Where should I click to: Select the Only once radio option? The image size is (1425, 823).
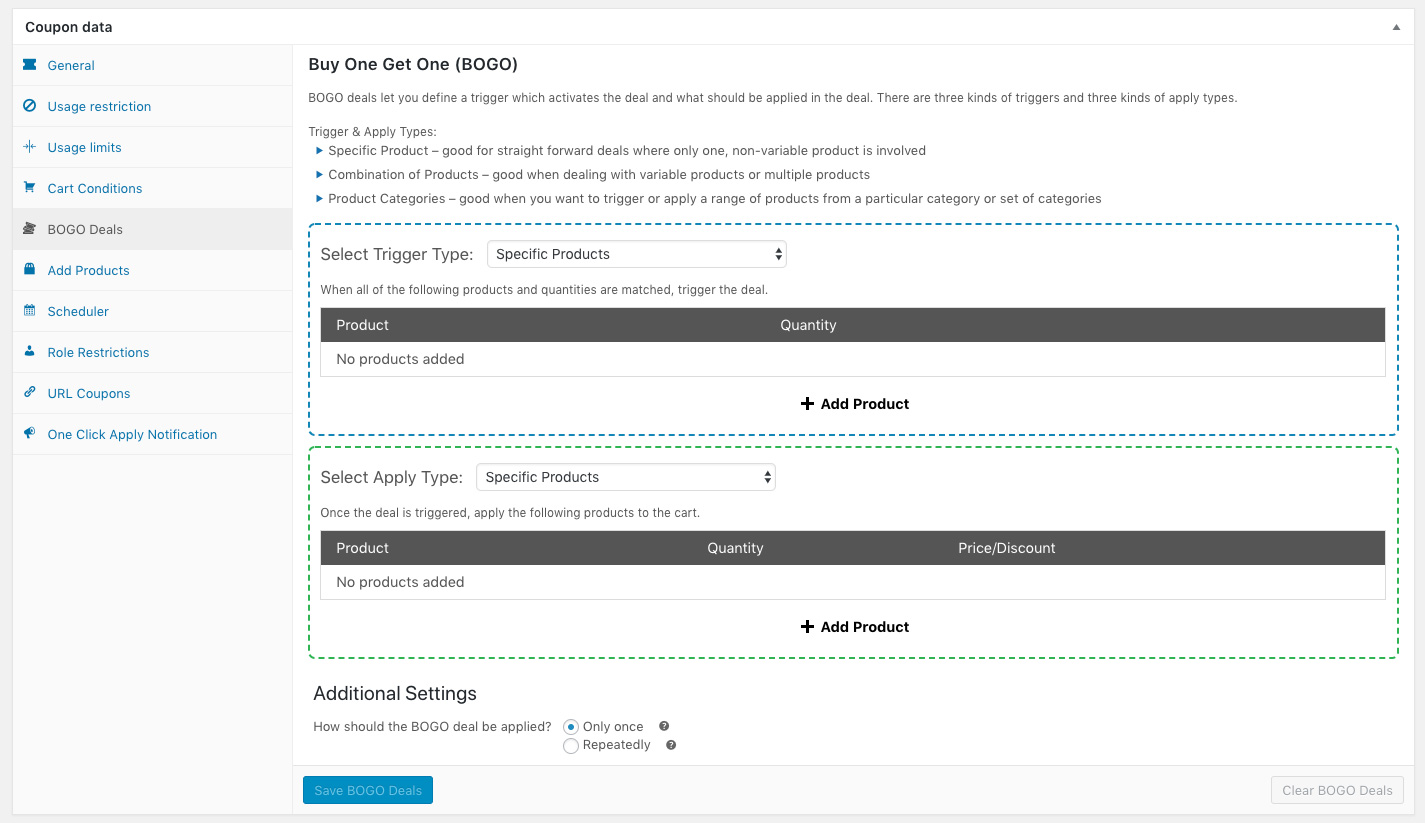[571, 727]
